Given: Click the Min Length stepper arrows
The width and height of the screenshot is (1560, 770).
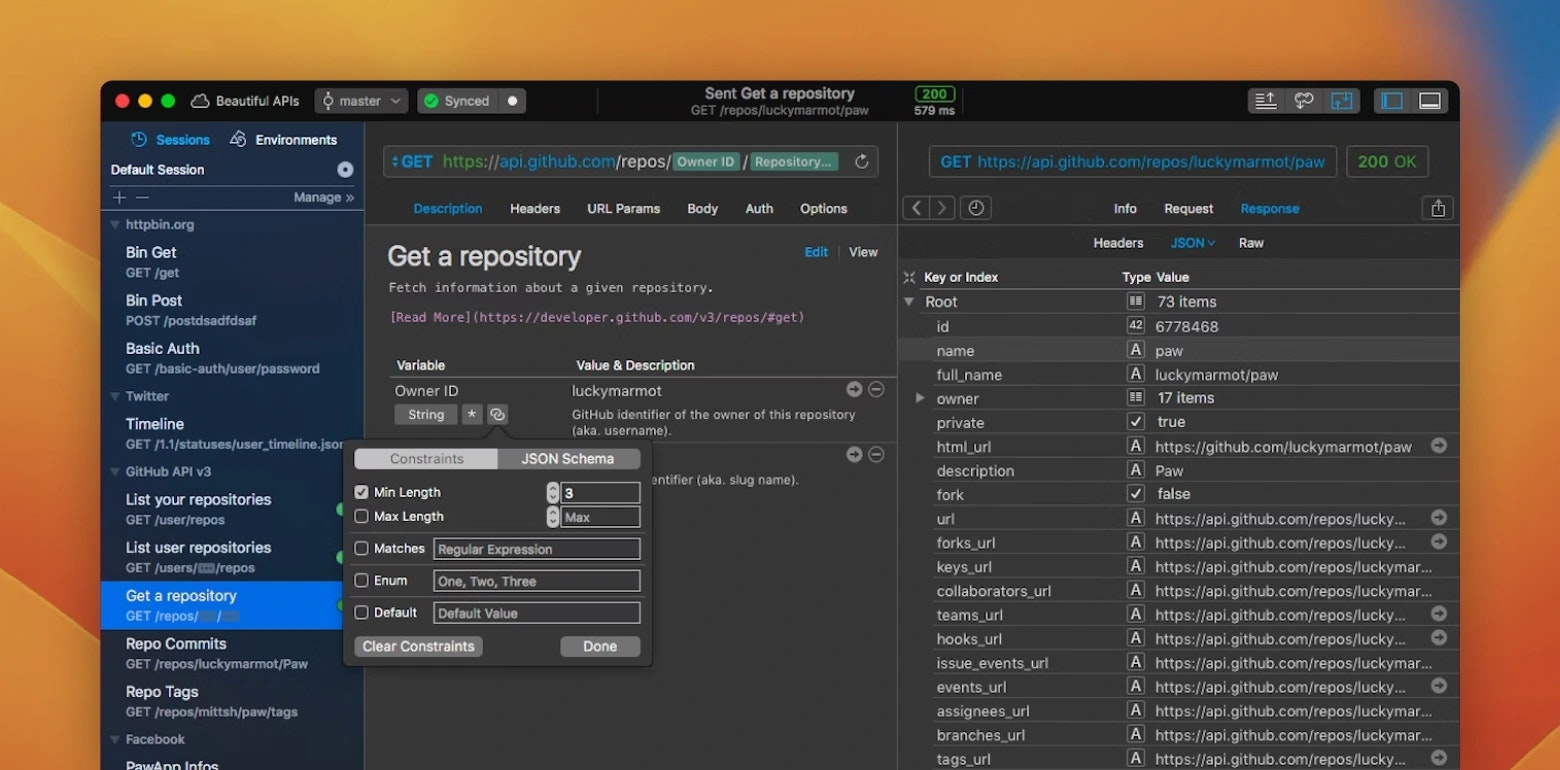Looking at the screenshot, I should click(x=553, y=492).
